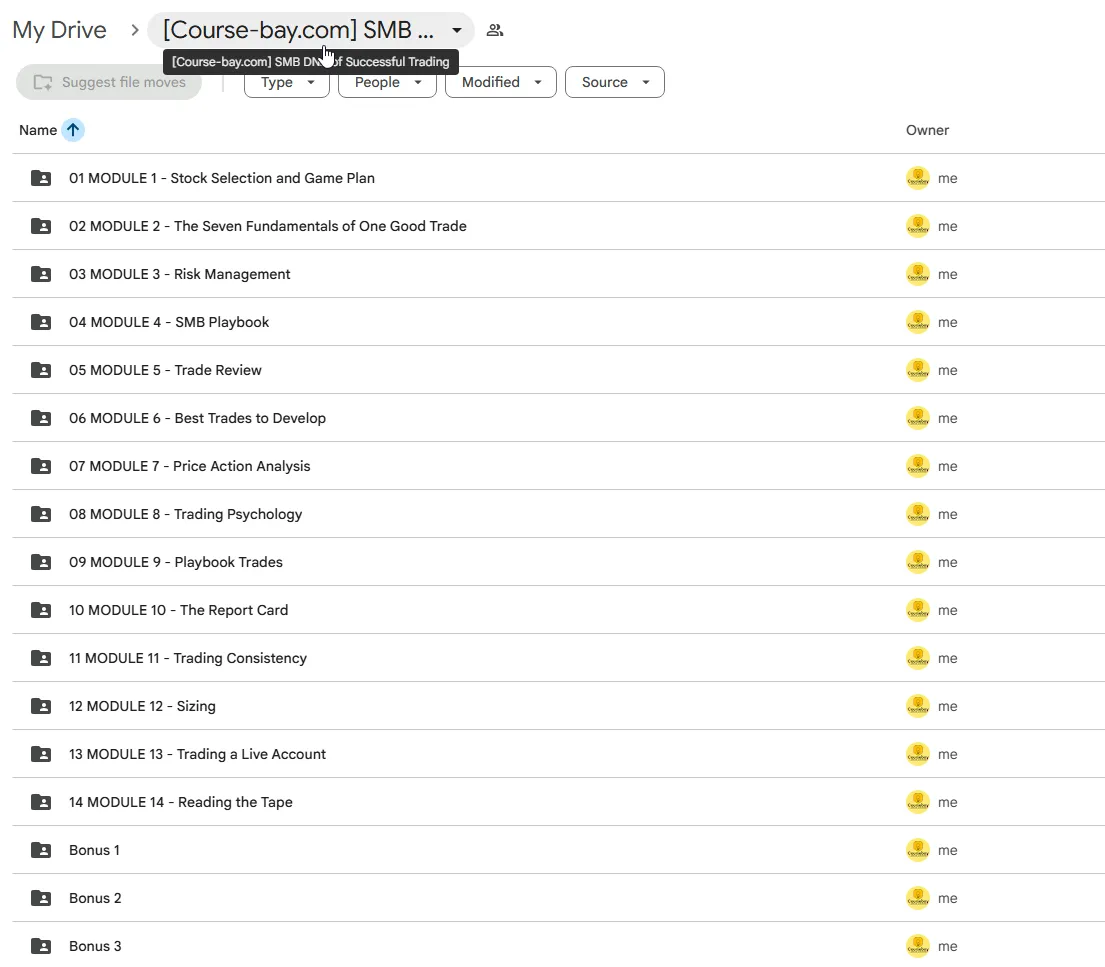Select 12 MODULE 12 - Sizing folder
This screenshot has height=967, width=1105.
[x=142, y=706]
